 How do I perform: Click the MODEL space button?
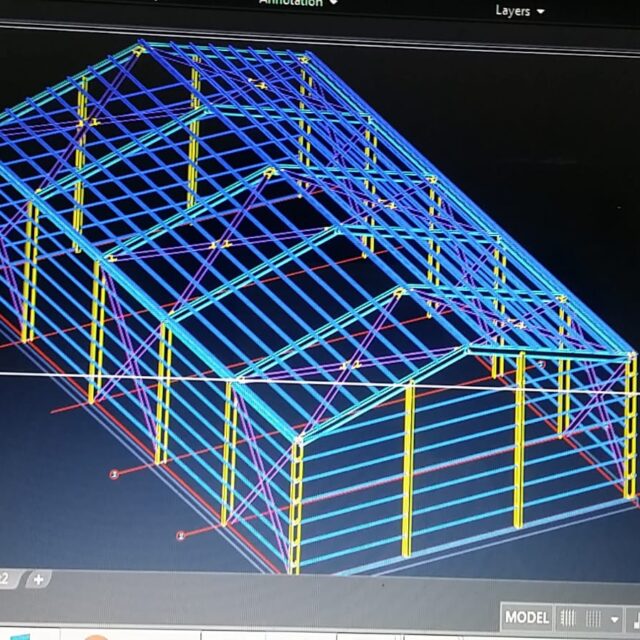527,617
